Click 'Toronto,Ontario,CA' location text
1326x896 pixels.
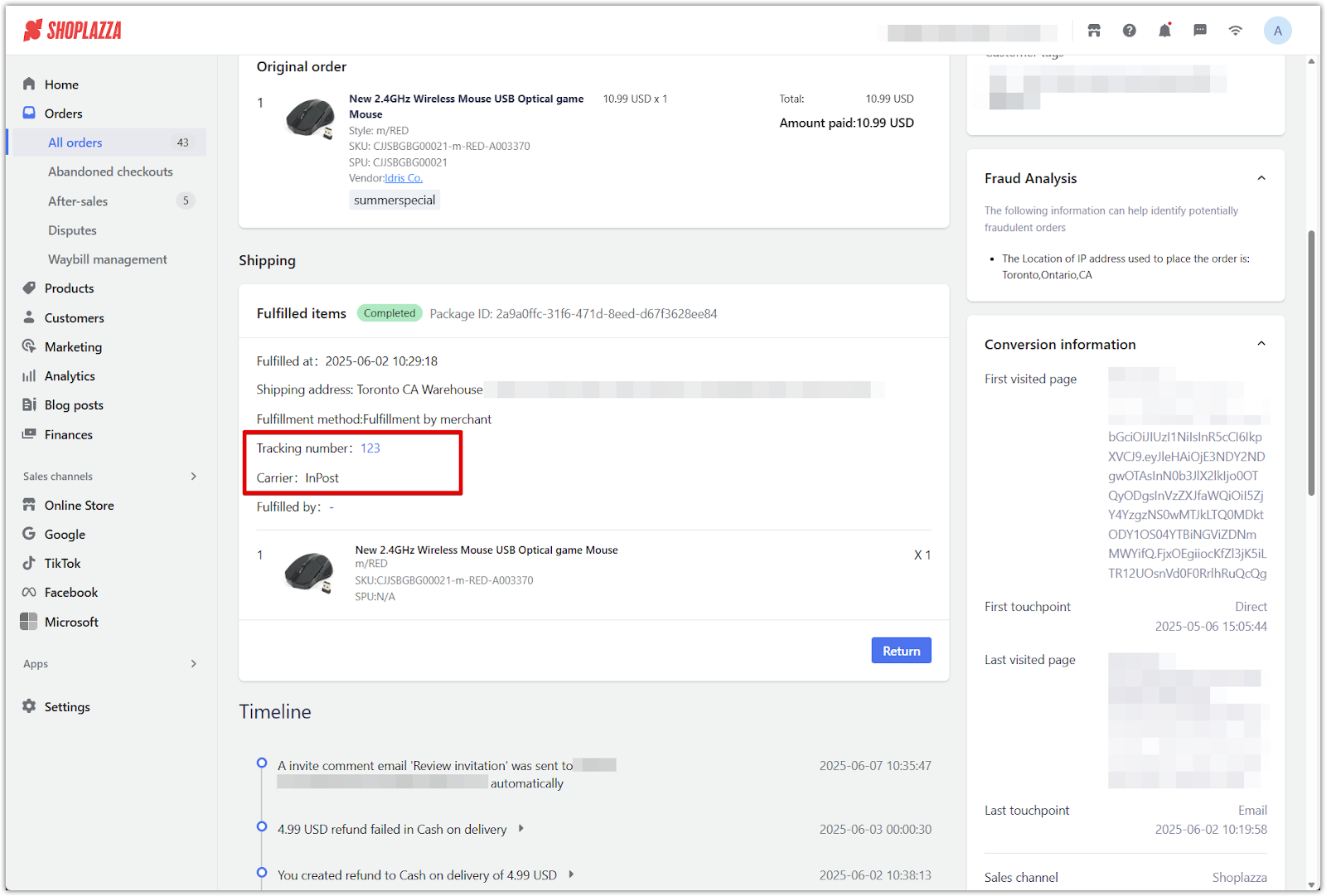pos(1047,275)
